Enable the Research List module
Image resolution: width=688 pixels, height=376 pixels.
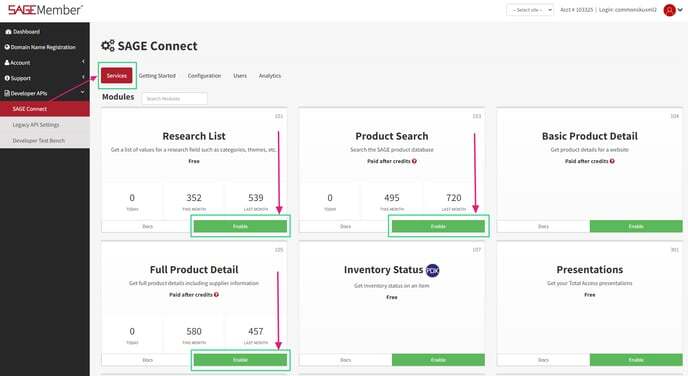click(x=240, y=226)
